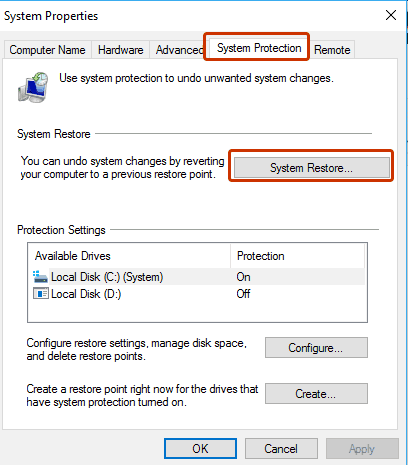Switch to the Computer Name tab
The width and height of the screenshot is (408, 465).
point(47,50)
